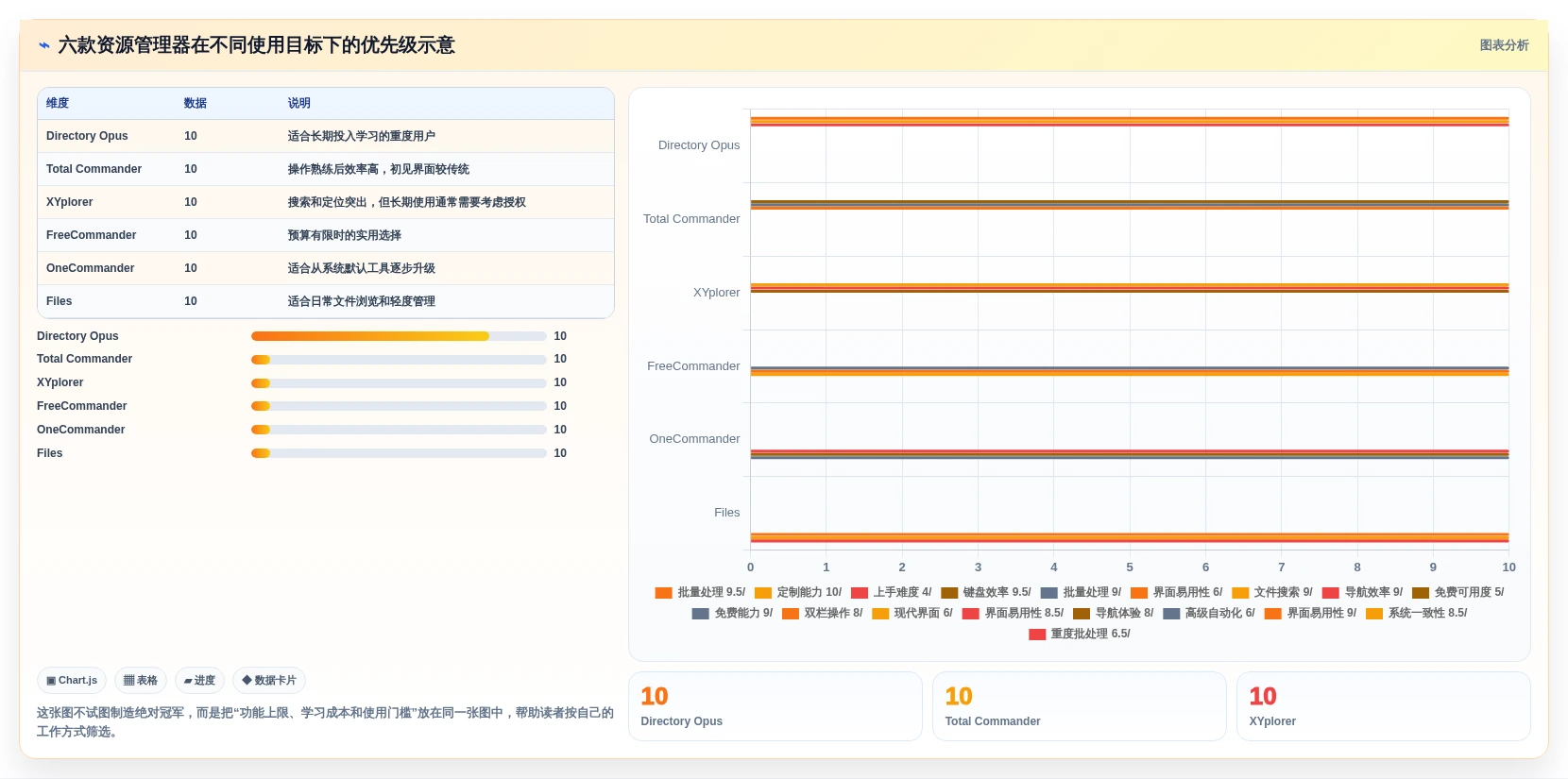Screen dimensions: 1568x779
Task: Toggle legend item 键盘效率 9.5/
Action: click(x=985, y=592)
